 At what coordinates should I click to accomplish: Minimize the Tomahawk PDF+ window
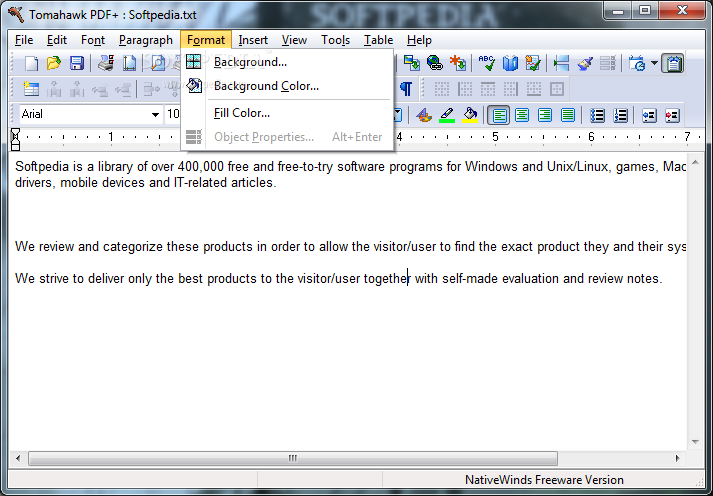coord(618,10)
